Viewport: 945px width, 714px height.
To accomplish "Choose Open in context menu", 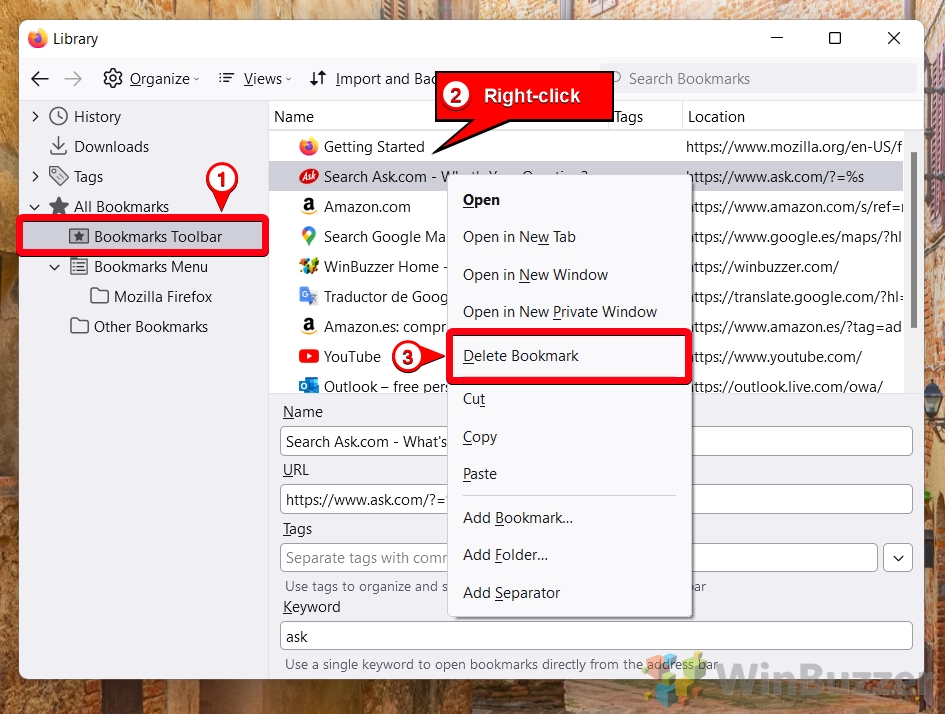I will pyautogui.click(x=570, y=200).
